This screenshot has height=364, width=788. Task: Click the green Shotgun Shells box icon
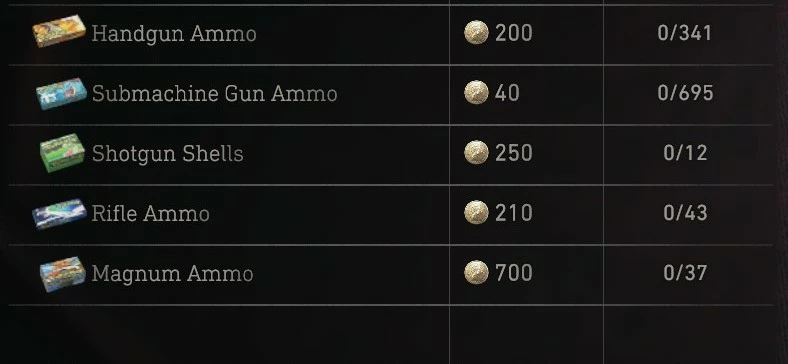click(62, 153)
